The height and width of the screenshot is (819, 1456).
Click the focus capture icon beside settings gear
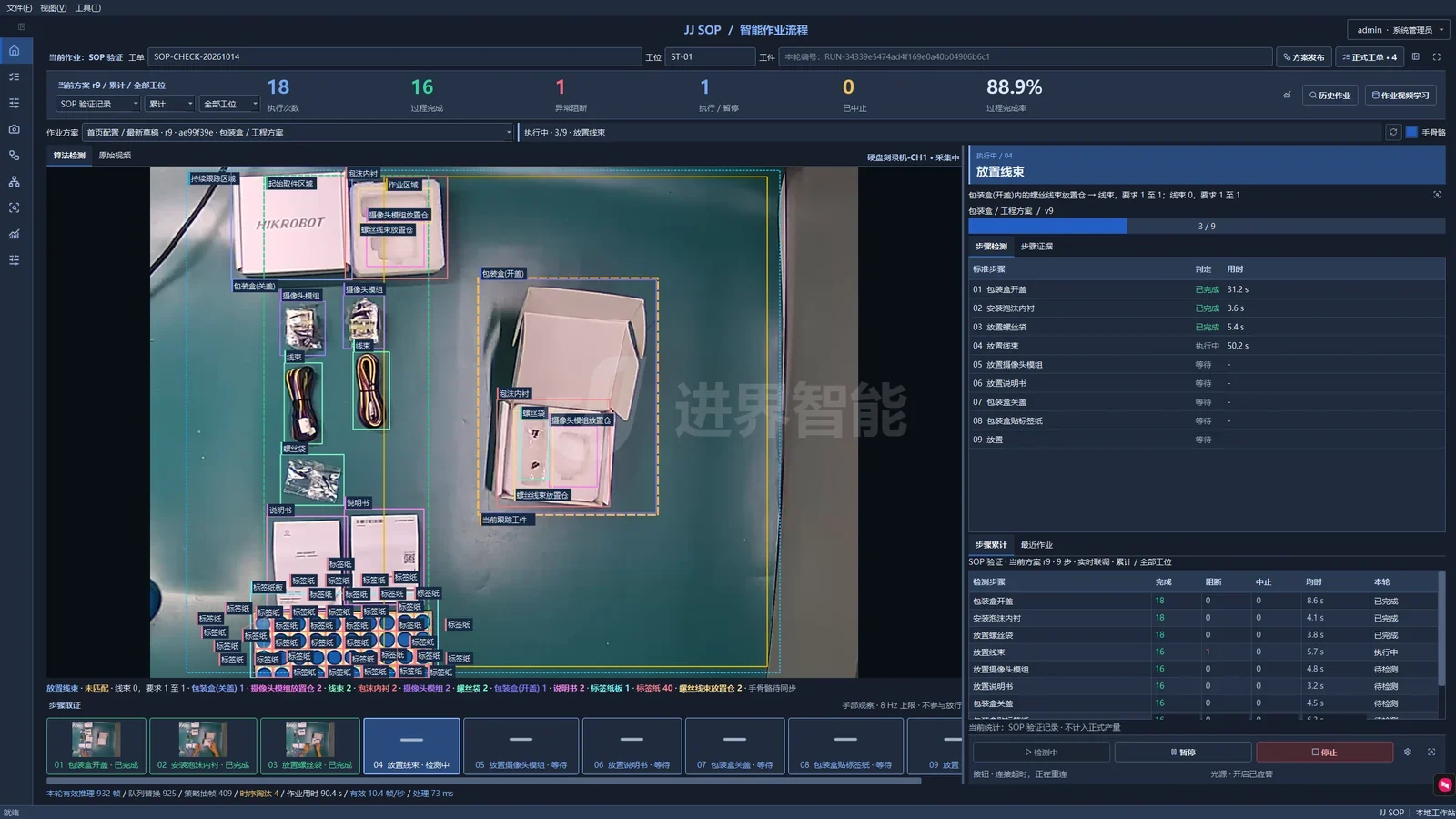1431,752
